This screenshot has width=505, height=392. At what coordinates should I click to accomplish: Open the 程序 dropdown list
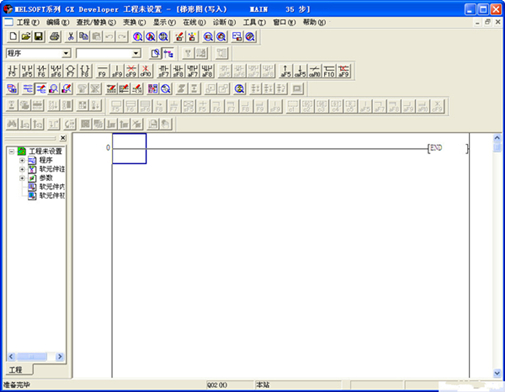coord(66,53)
